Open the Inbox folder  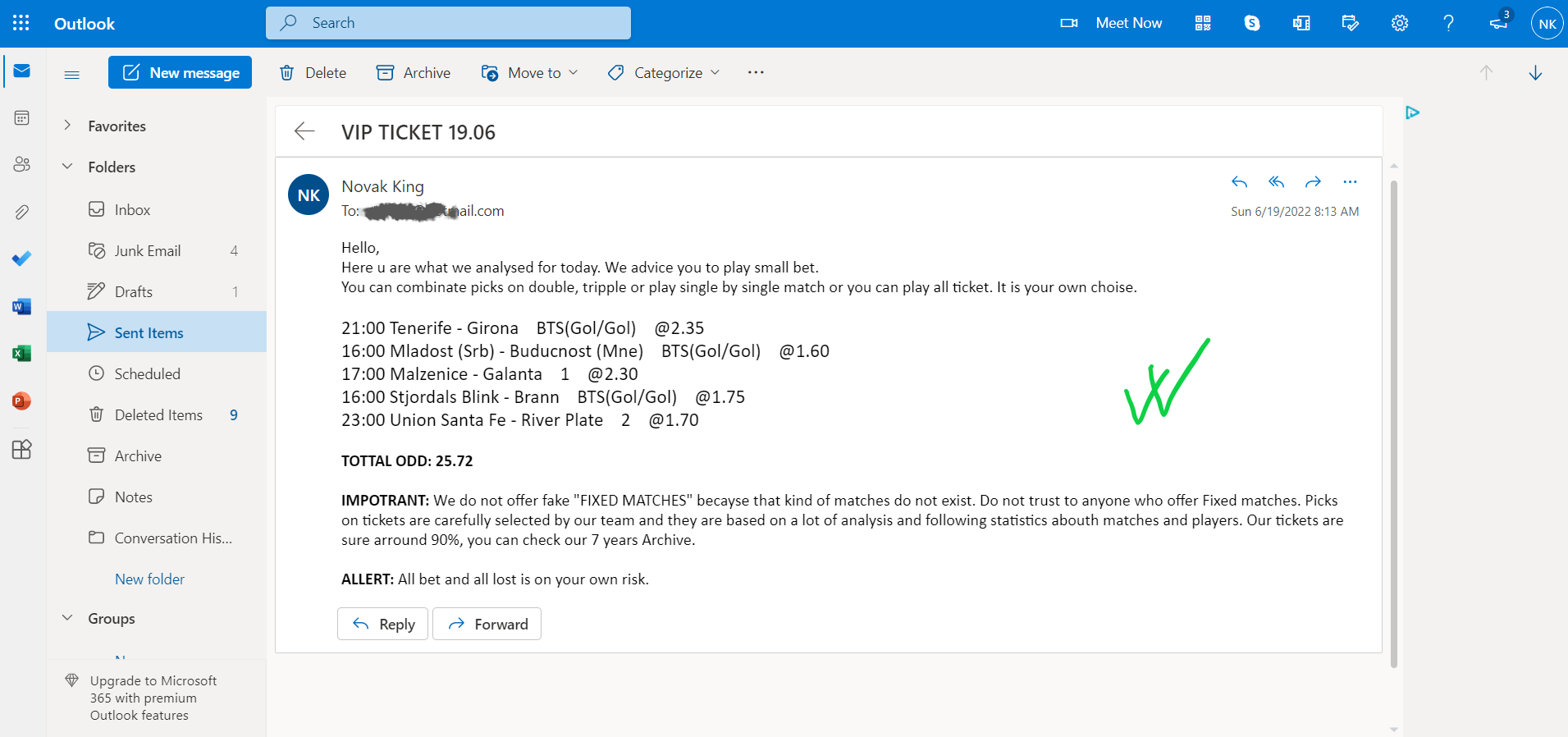[157, 209]
